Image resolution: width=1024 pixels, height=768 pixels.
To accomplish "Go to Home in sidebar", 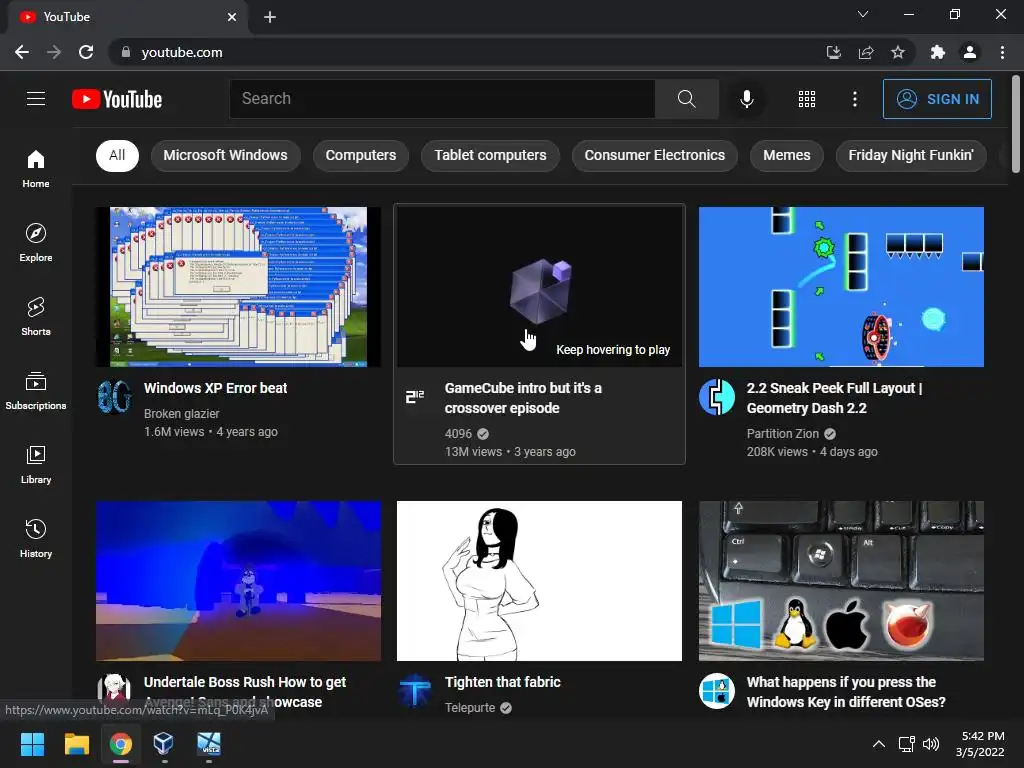I will [x=36, y=168].
